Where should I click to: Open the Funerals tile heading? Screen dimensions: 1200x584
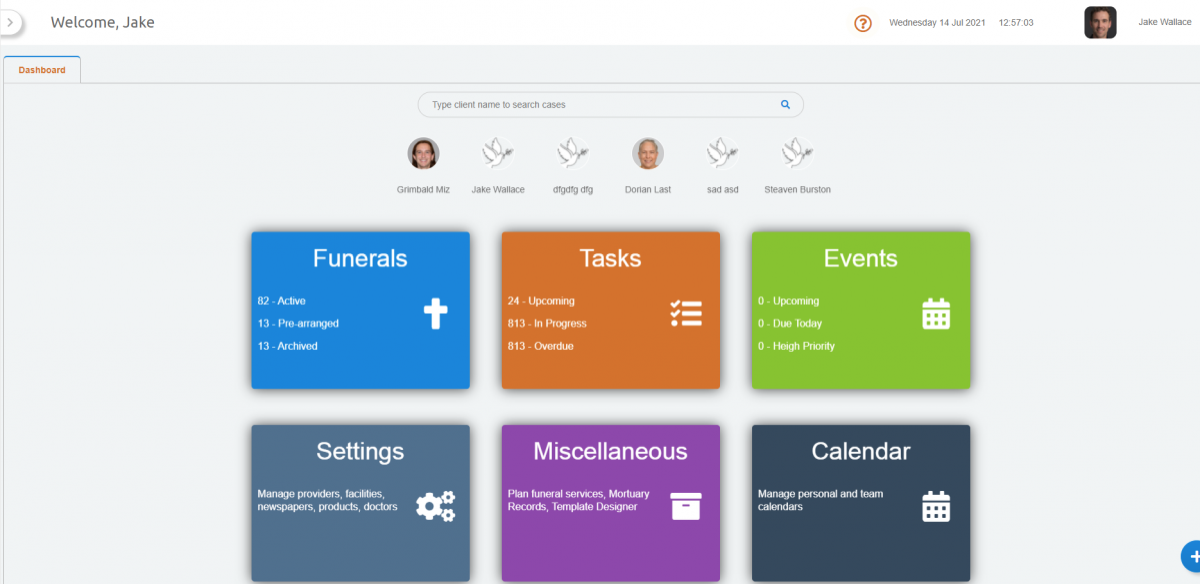[x=360, y=258]
